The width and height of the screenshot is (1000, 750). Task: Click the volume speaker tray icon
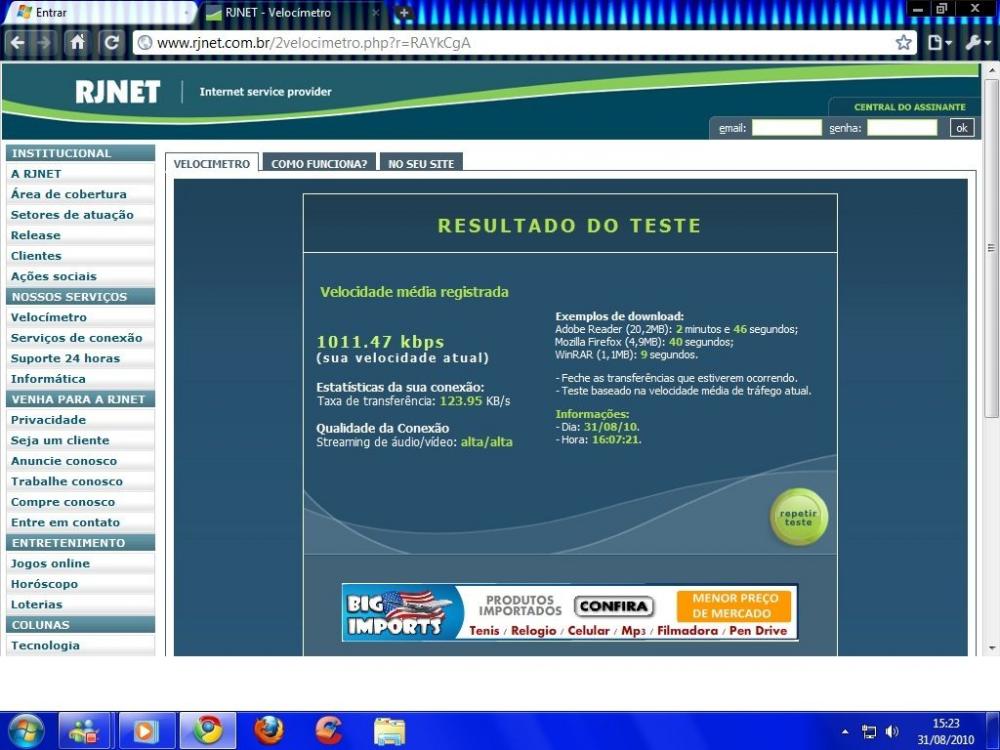point(892,731)
